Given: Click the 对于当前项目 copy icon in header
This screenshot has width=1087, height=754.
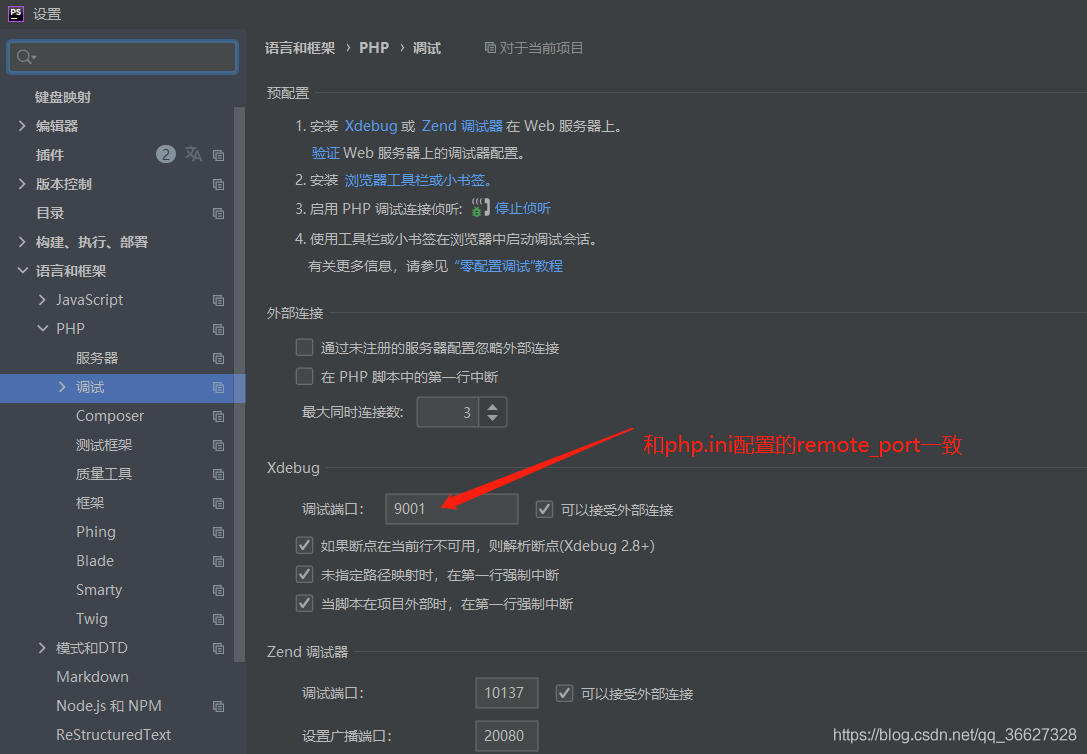Looking at the screenshot, I should coord(489,48).
